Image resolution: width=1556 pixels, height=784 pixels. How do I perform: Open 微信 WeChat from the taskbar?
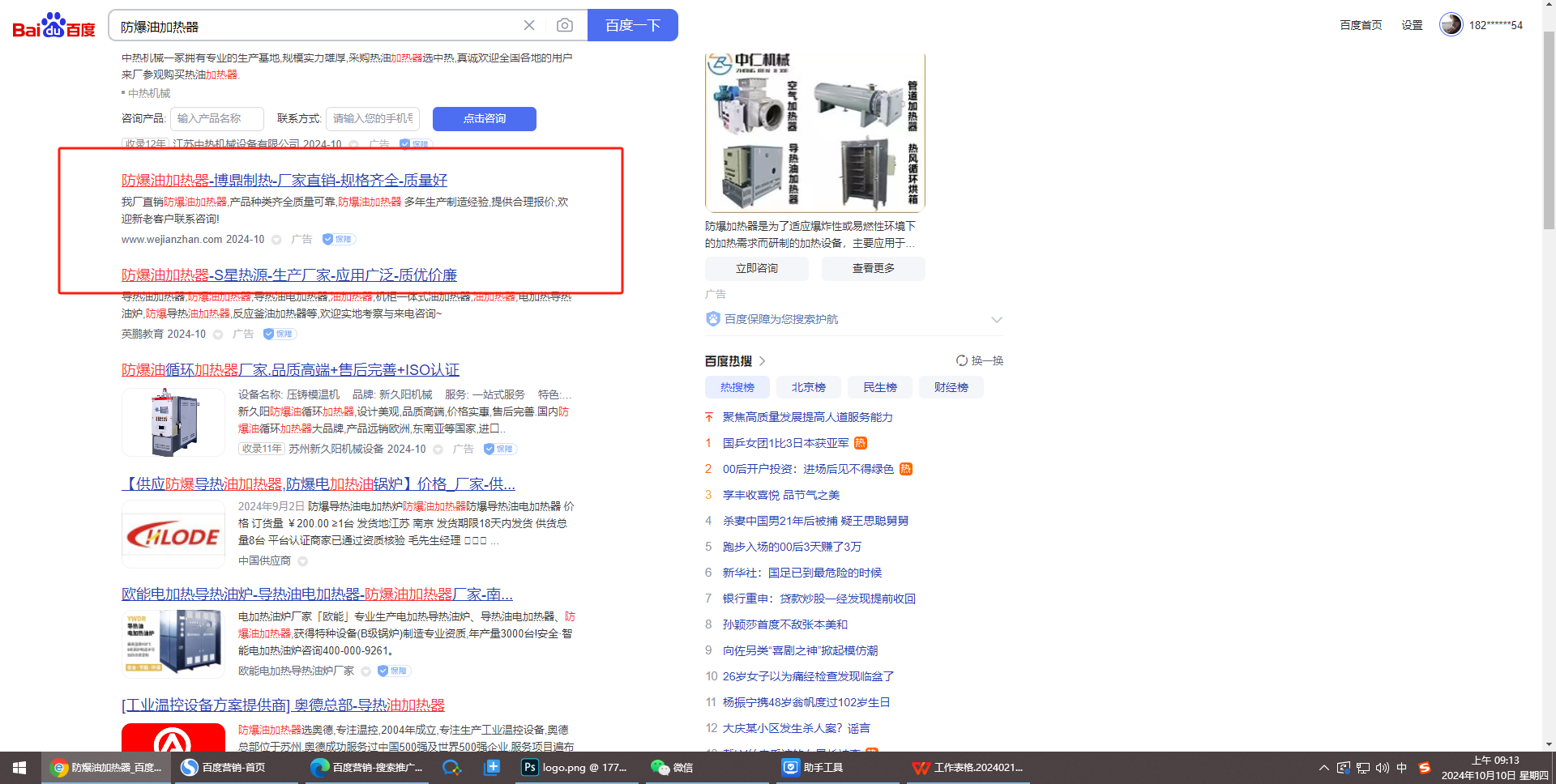coord(707,767)
